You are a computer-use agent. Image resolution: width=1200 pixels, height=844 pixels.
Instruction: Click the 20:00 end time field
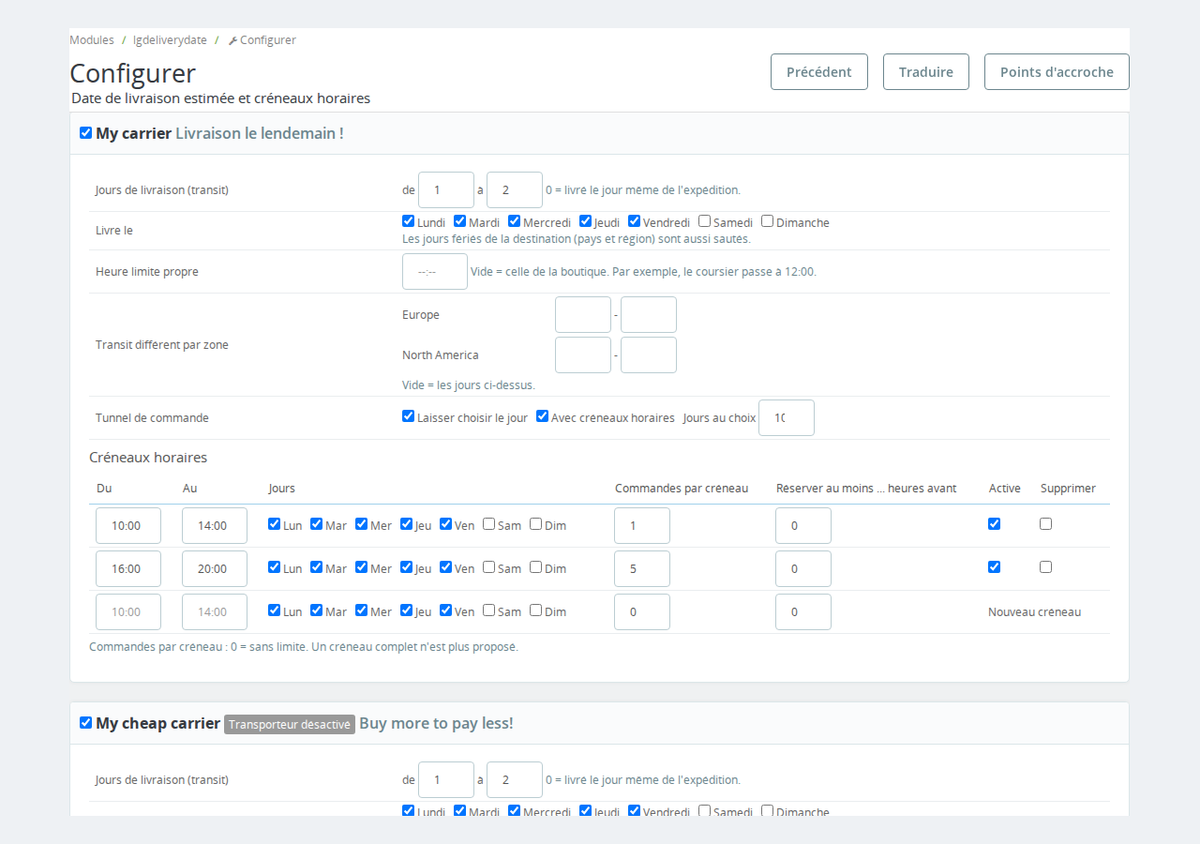[214, 569]
